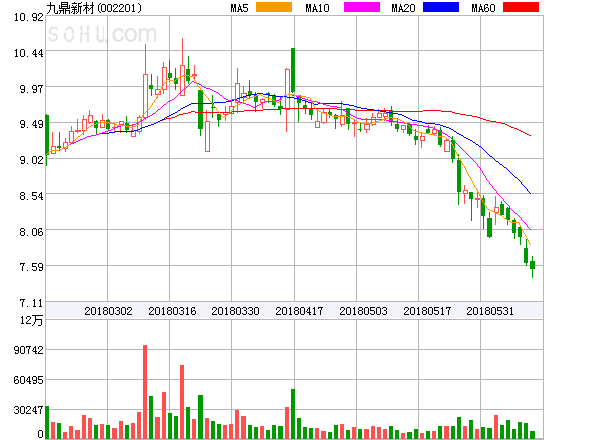Click the 20180316 date label
This screenshot has width=600, height=440.
[172, 311]
